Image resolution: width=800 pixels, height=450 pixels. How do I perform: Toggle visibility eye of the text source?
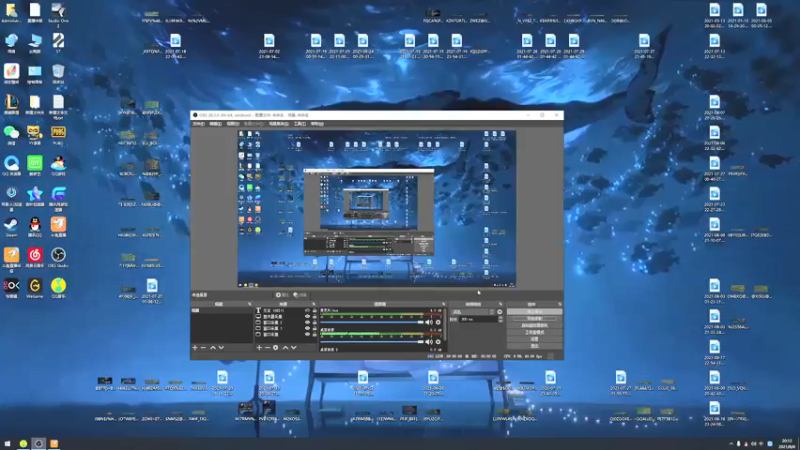(x=307, y=310)
